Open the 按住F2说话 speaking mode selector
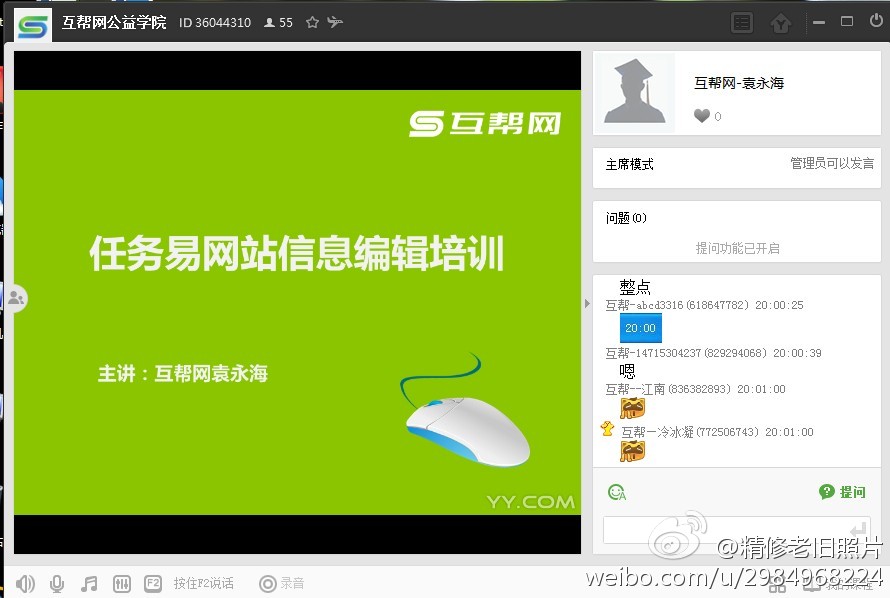The image size is (890, 598). tap(203, 583)
